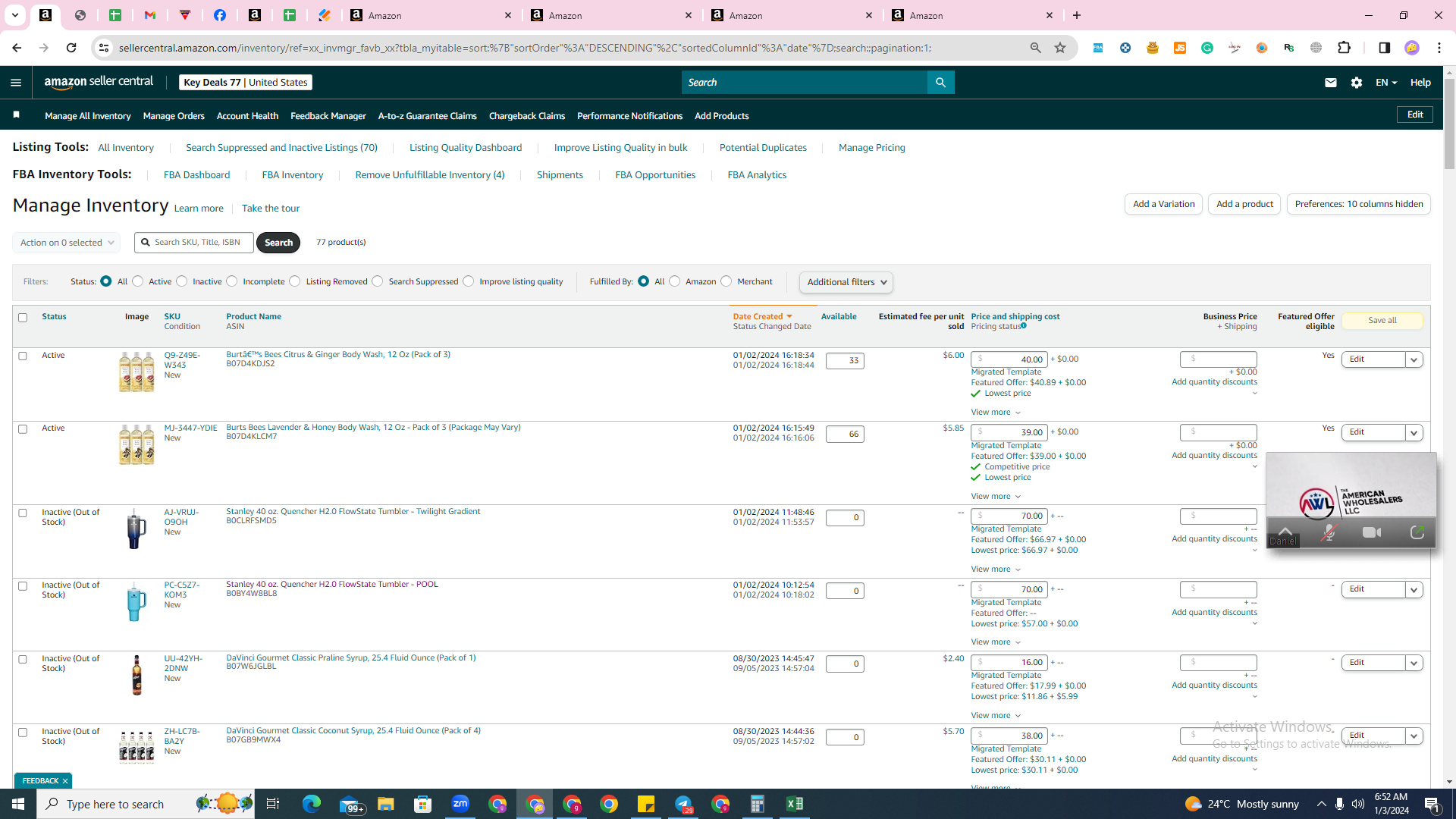This screenshot has height=819, width=1456.
Task: Open the Action on 0 selected dropdown
Action: click(67, 243)
